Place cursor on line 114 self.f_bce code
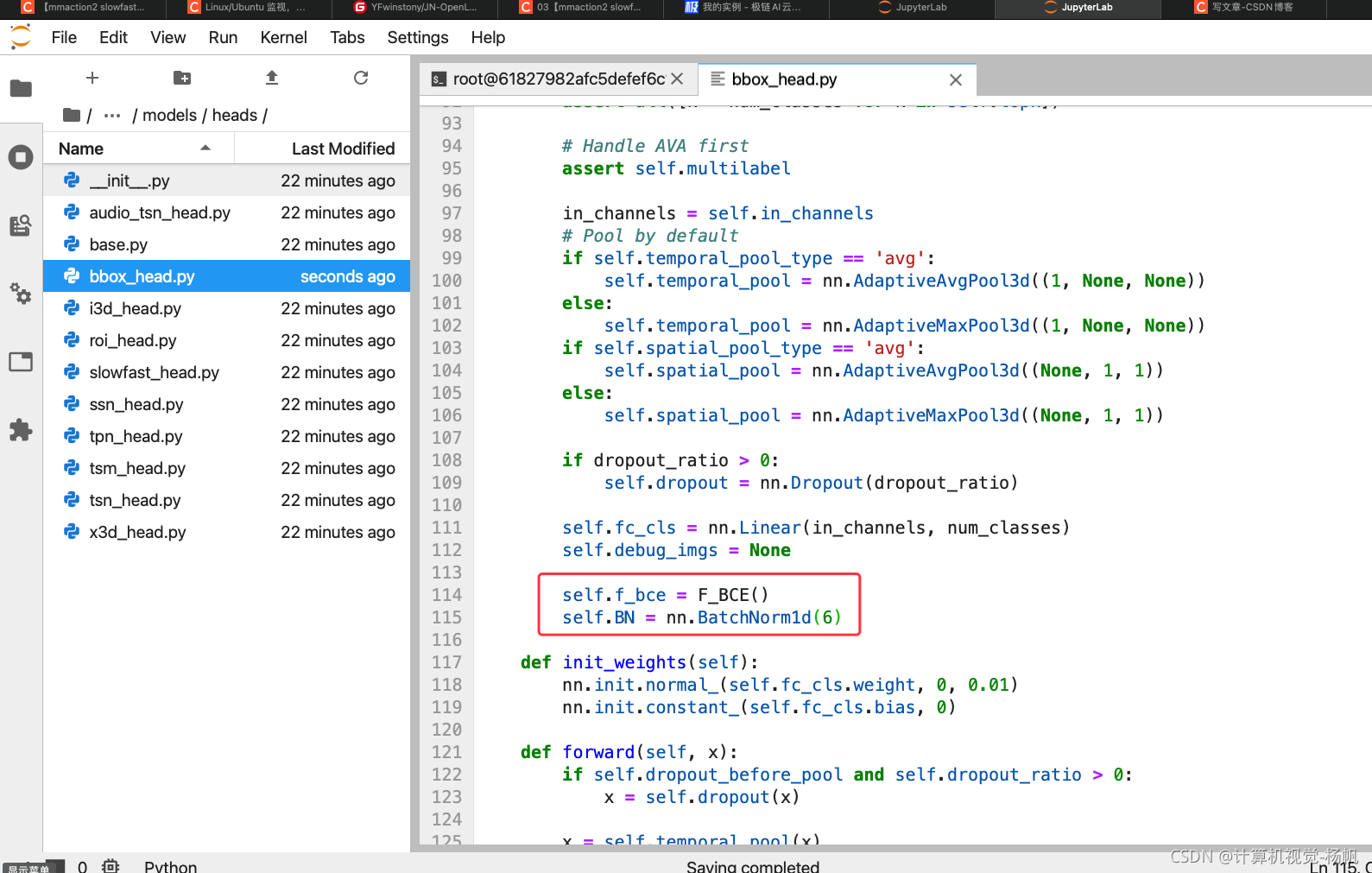Viewport: 1372px width, 873px height. pyautogui.click(x=665, y=595)
